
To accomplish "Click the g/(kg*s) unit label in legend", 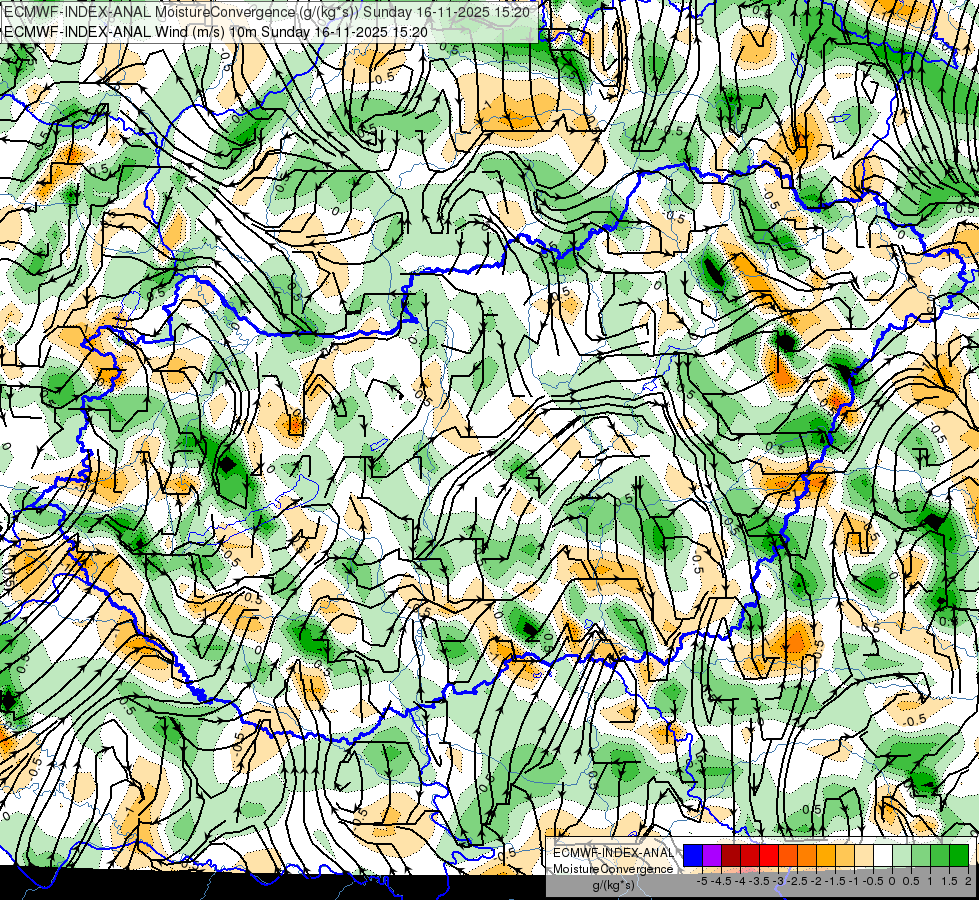I will 614,885.
